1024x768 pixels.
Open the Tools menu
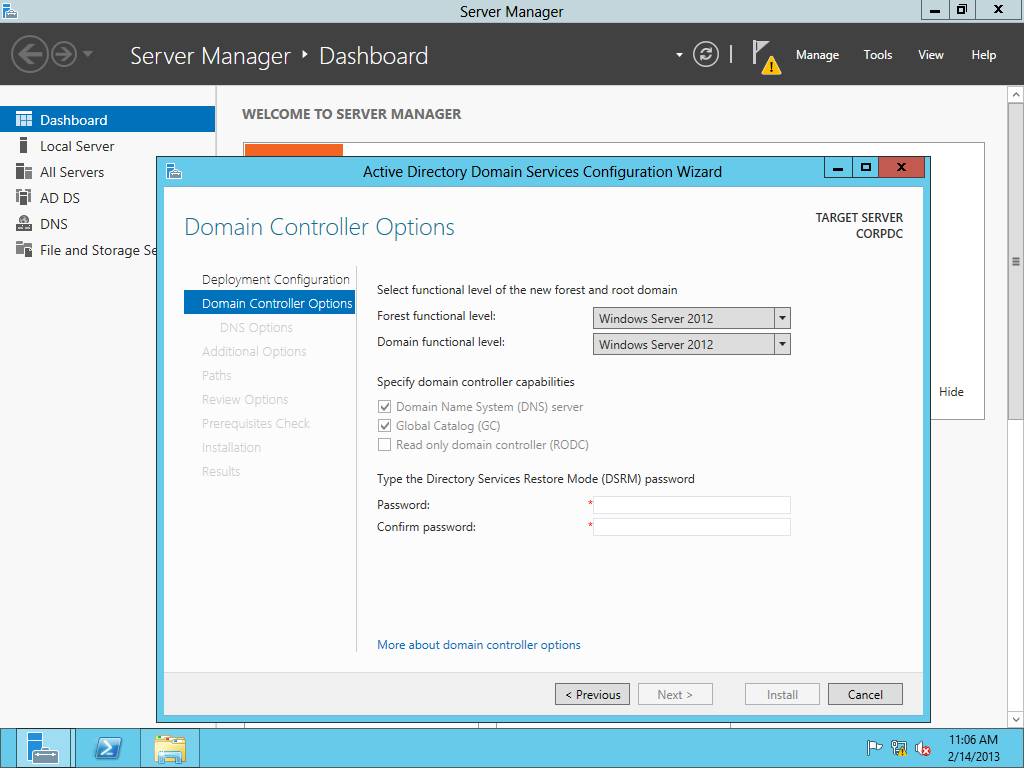coord(878,55)
